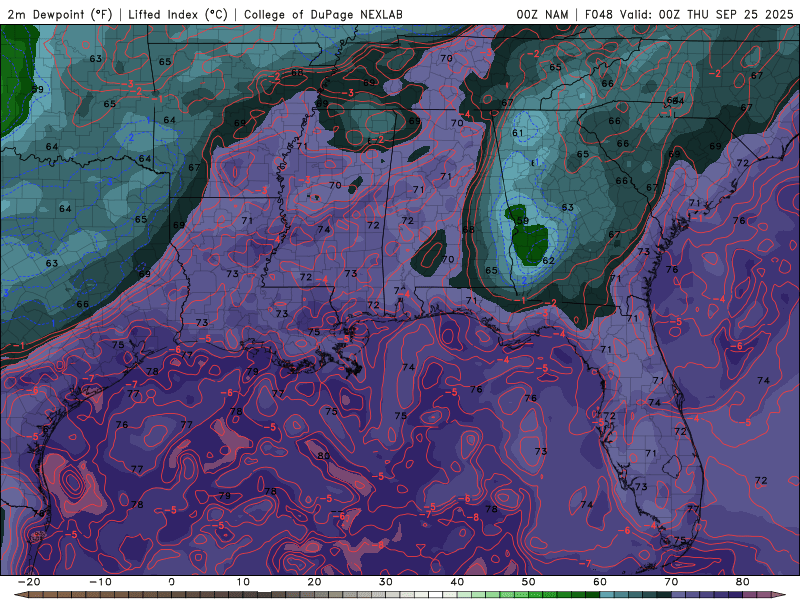Click the '80' tick label on the color scale
Viewport: 800px width, 600px height.
coord(743,582)
